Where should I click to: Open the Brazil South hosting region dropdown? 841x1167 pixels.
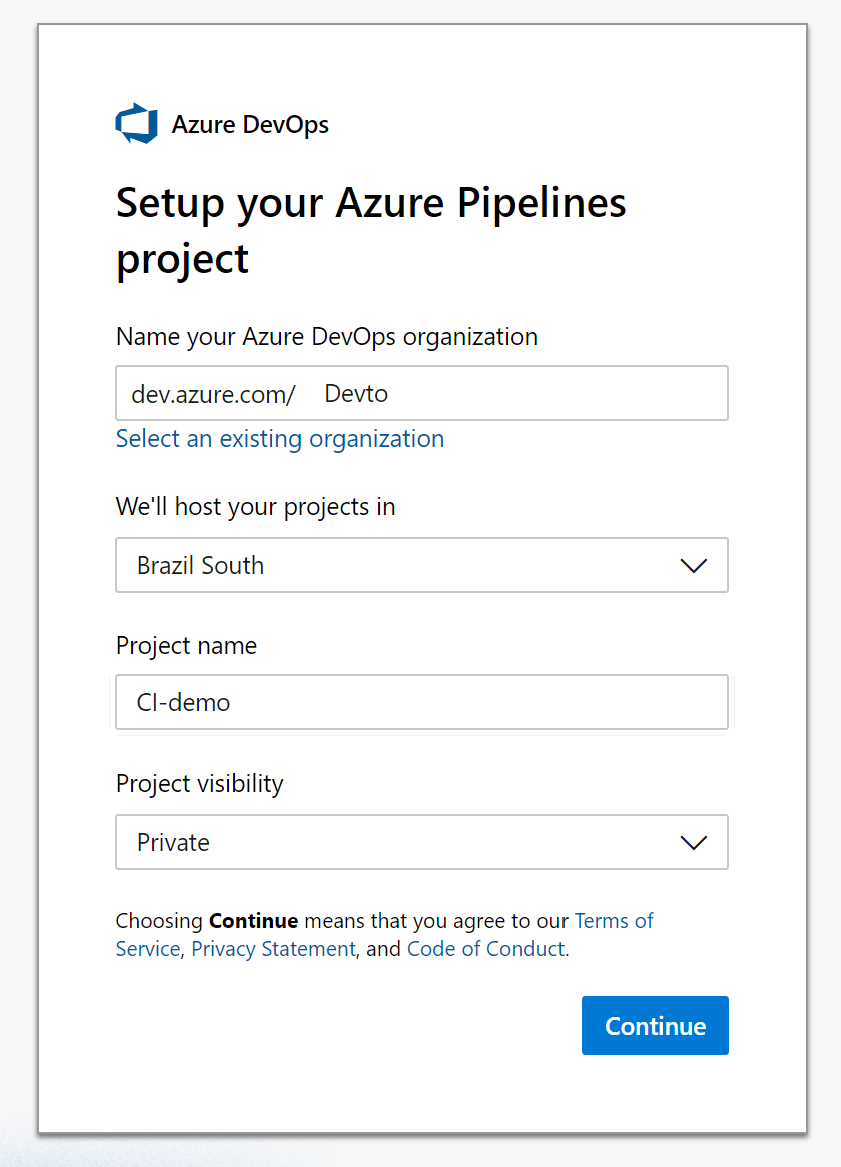tap(422, 565)
